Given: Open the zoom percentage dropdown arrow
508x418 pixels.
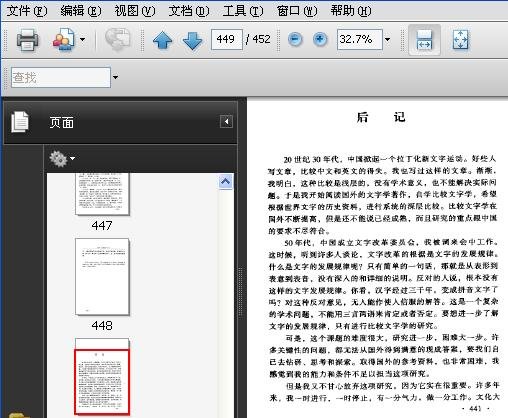Looking at the screenshot, I should 387,39.
